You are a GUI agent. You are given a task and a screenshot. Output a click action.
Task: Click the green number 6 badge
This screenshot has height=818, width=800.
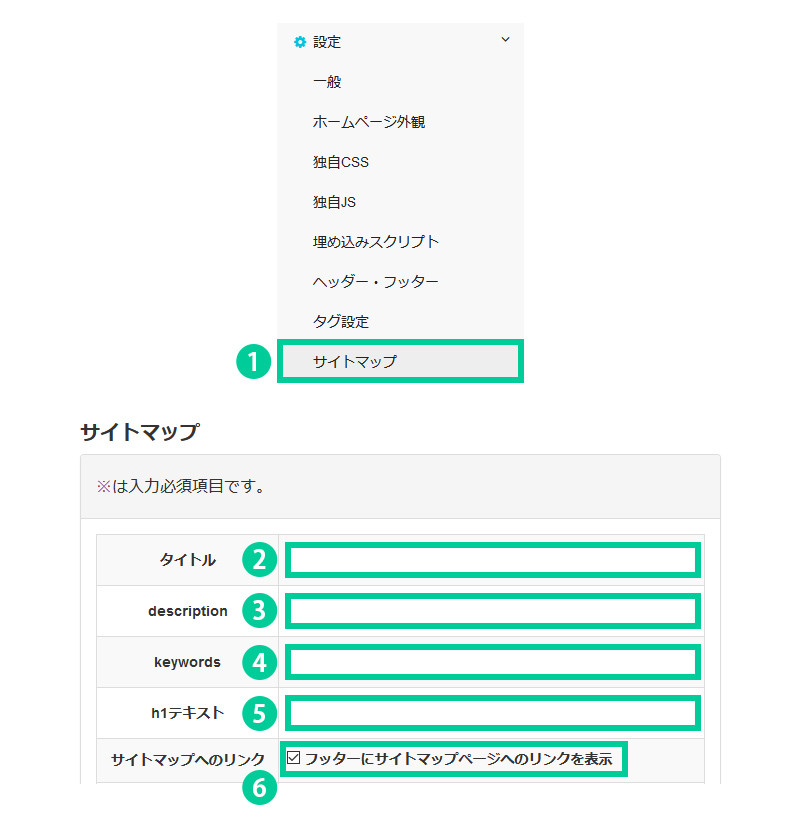tap(259, 788)
